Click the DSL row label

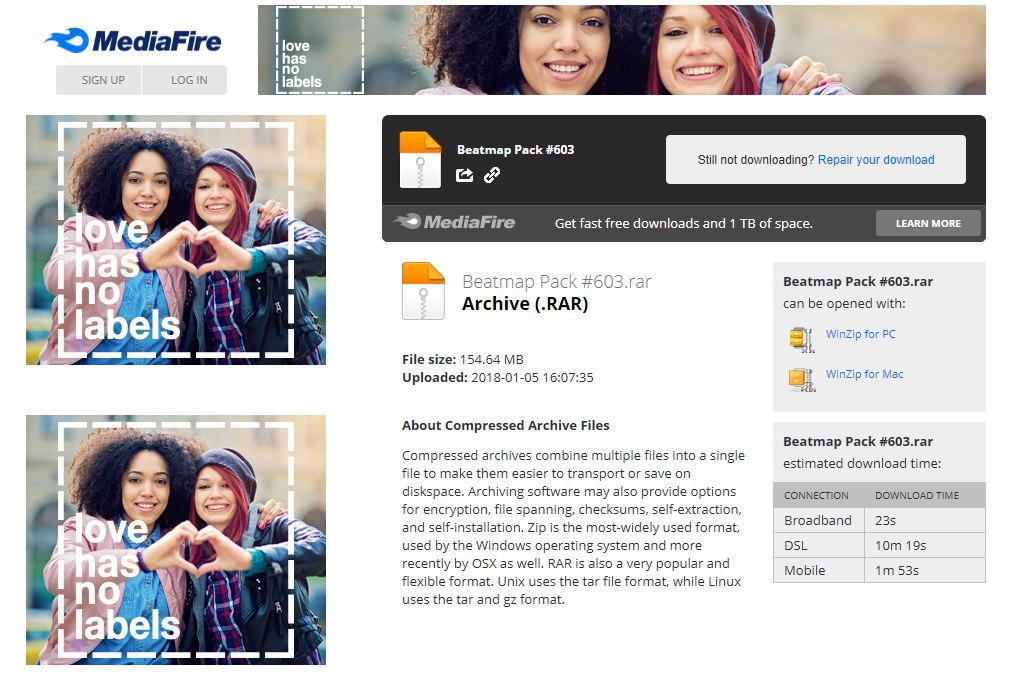(x=795, y=545)
